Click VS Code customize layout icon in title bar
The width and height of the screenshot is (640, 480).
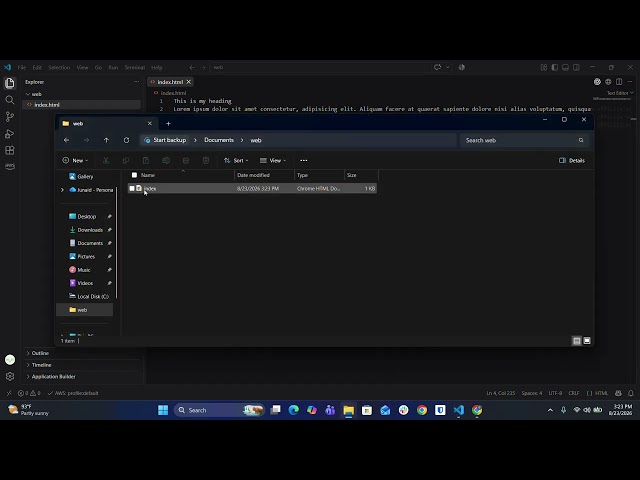[x=544, y=67]
